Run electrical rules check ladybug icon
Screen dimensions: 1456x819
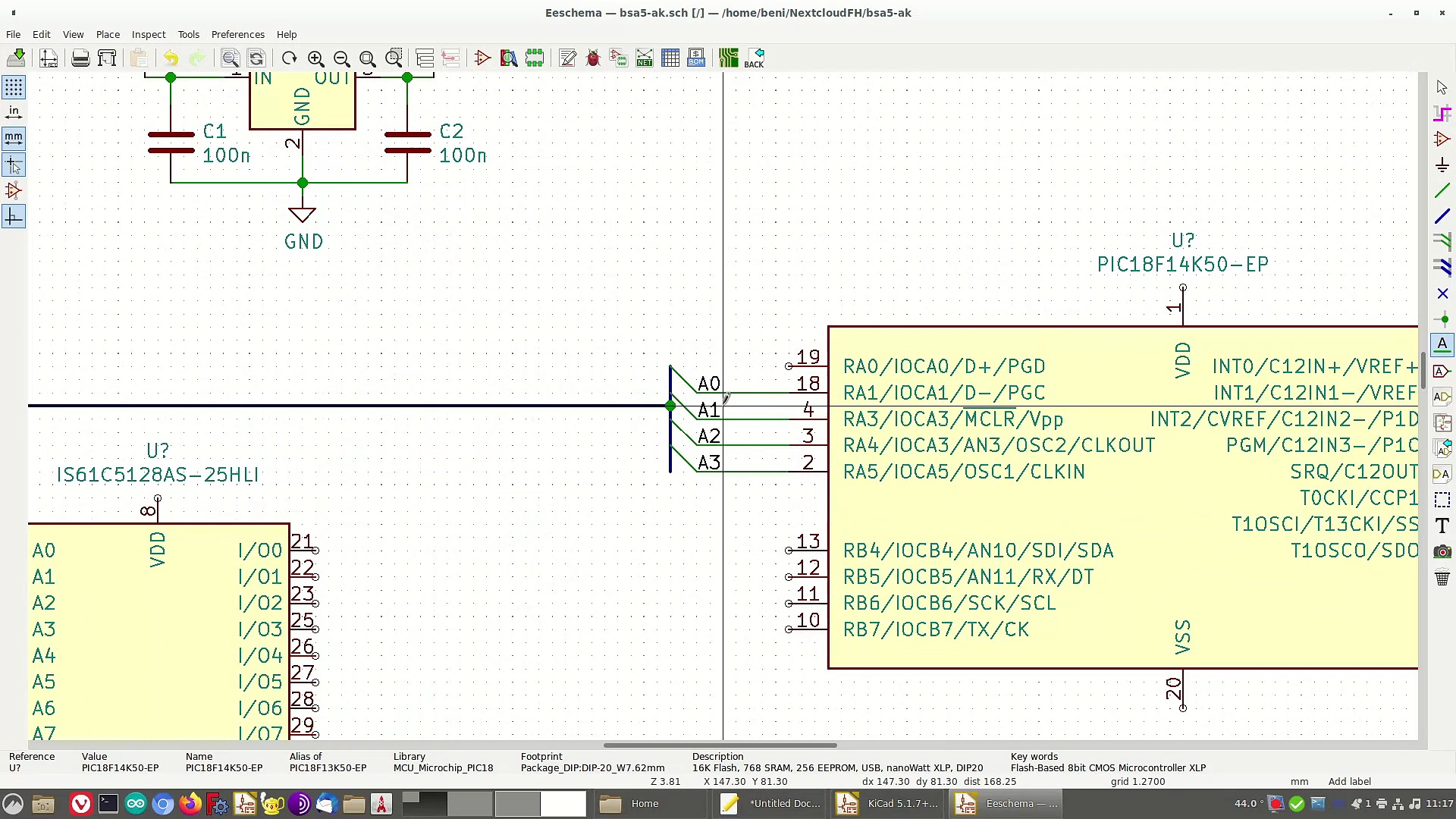click(x=593, y=58)
